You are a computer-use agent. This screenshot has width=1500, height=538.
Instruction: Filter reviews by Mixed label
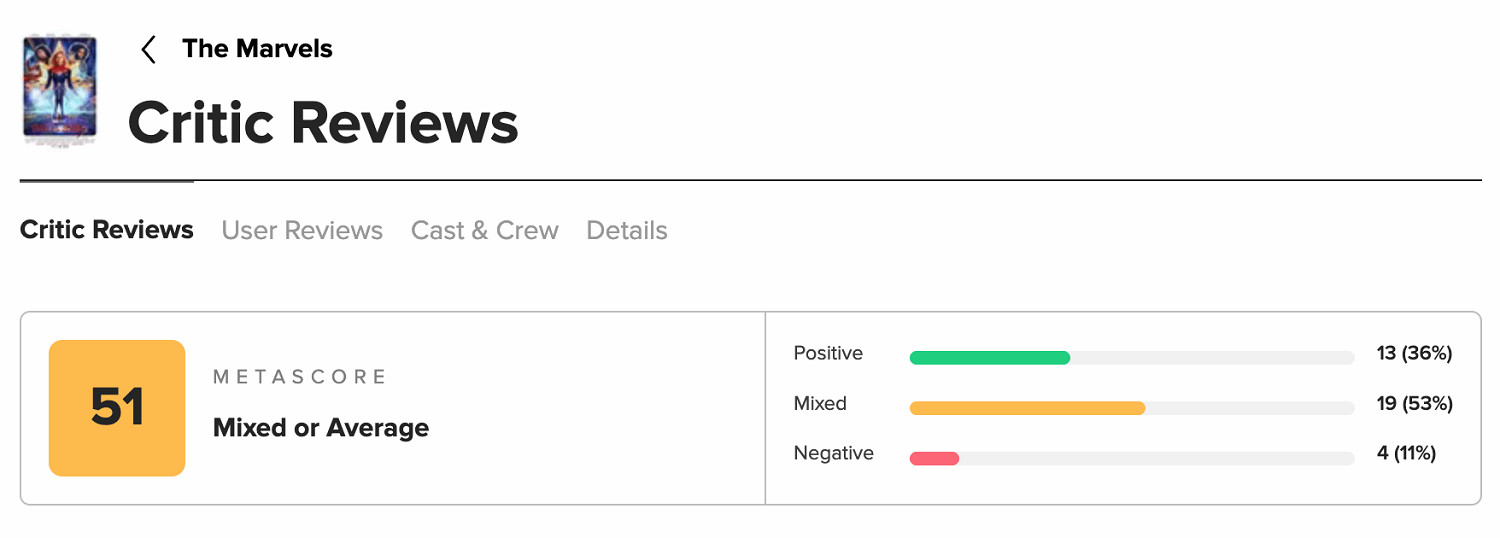coord(820,403)
